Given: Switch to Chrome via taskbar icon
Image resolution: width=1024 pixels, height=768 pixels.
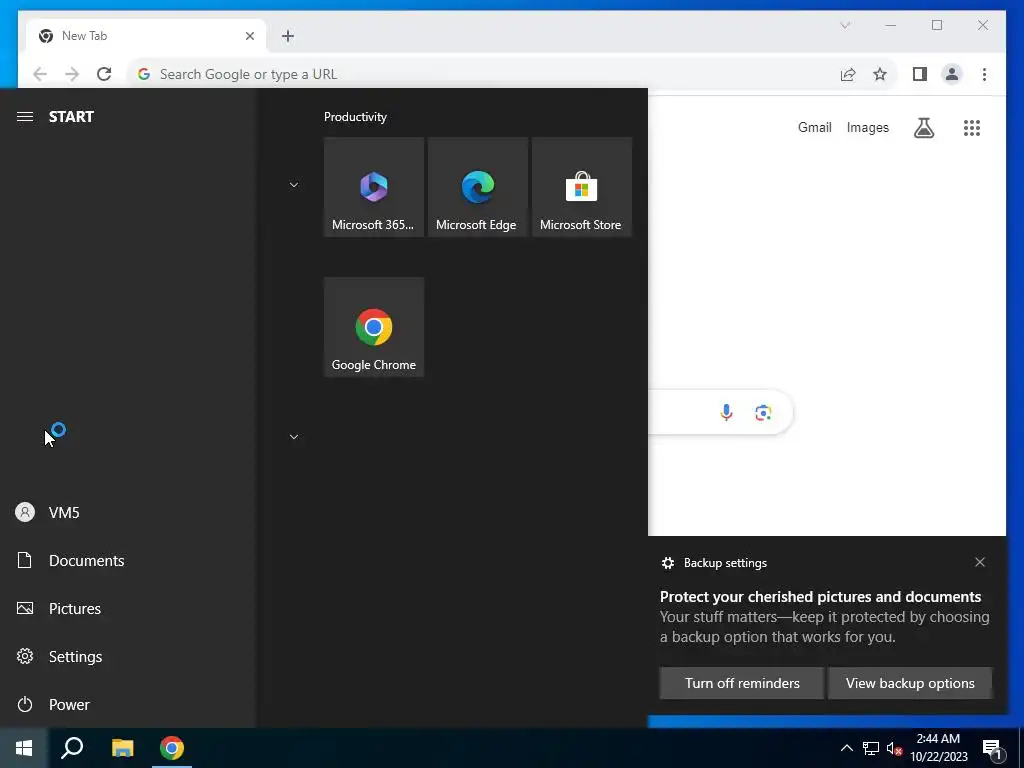Looking at the screenshot, I should pyautogui.click(x=172, y=748).
